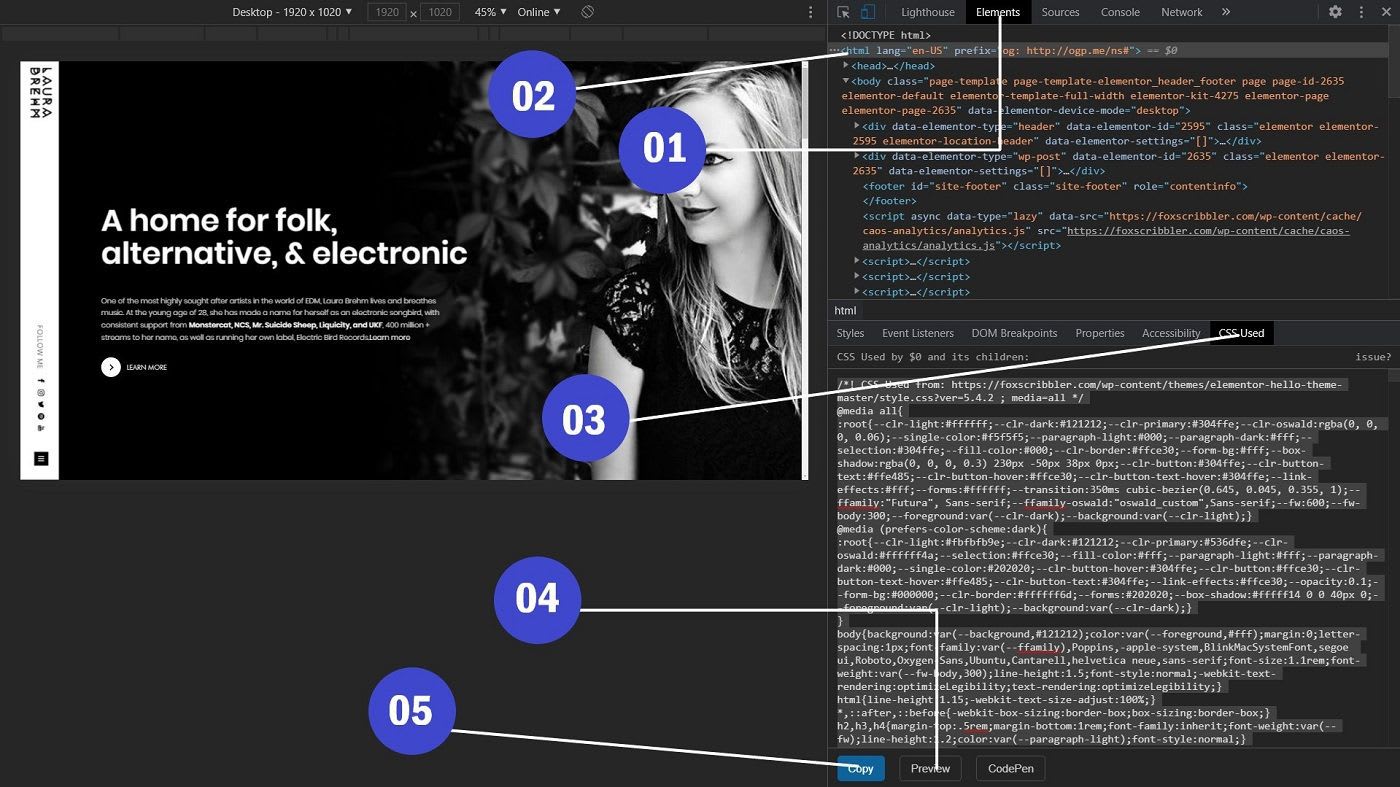Screen dimensions: 1400x787
Task: Open the Accessibility pane tab
Action: [x=1170, y=333]
